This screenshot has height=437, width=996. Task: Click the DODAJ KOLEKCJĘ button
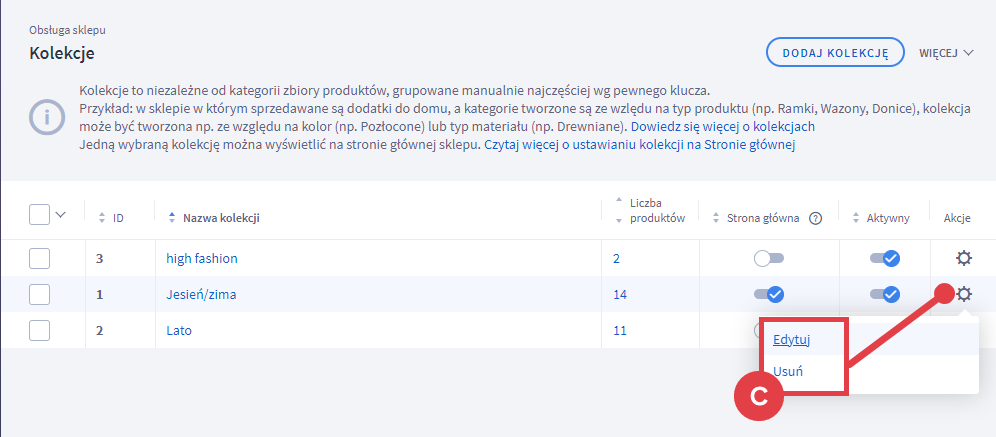click(x=835, y=53)
